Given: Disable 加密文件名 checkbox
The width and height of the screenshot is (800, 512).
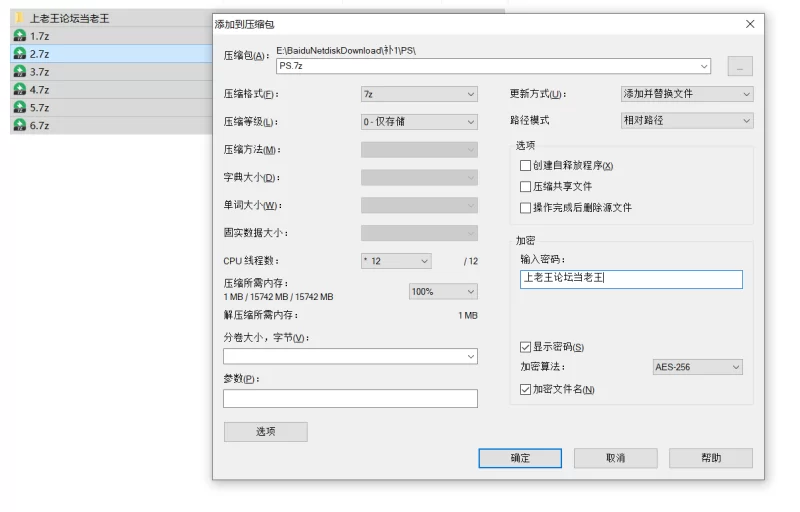Looking at the screenshot, I should [x=526, y=389].
